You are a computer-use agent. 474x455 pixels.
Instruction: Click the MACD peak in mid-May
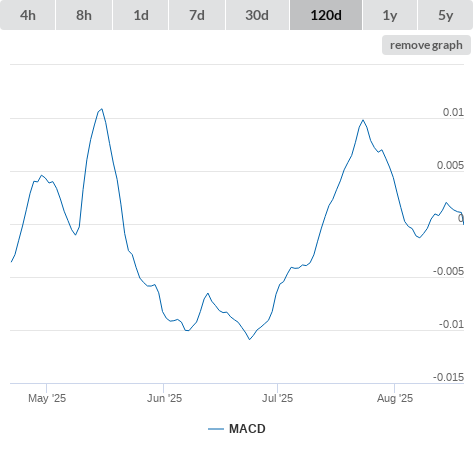101,109
